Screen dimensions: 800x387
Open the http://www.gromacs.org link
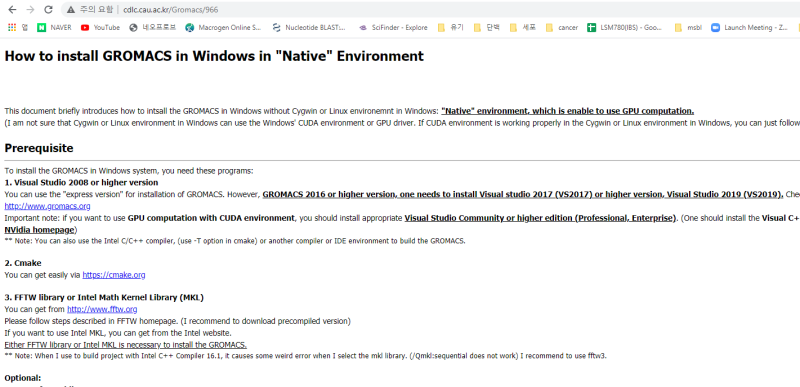pos(47,206)
